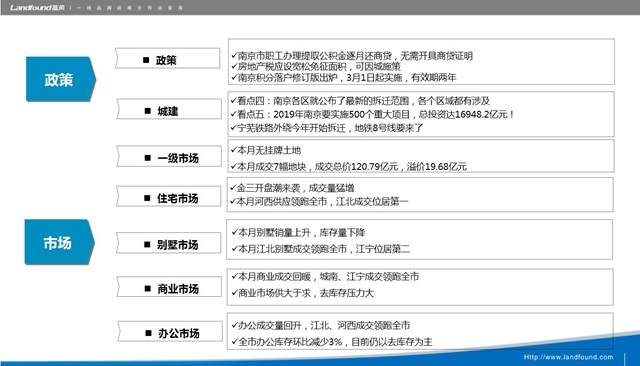
Task: Click checkmark before 看点四 line
Action: (233, 100)
